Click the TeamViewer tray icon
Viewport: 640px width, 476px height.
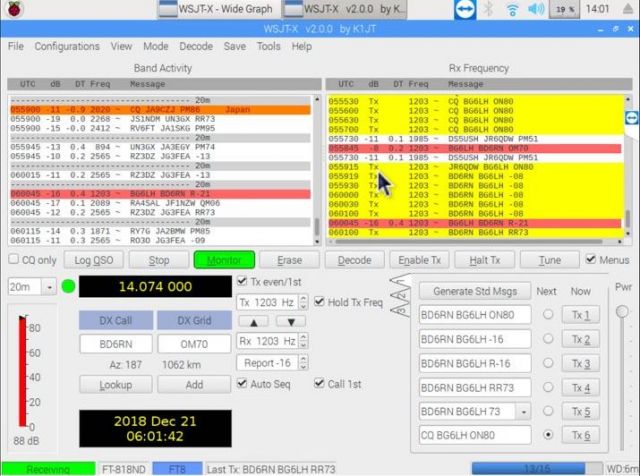[465, 9]
